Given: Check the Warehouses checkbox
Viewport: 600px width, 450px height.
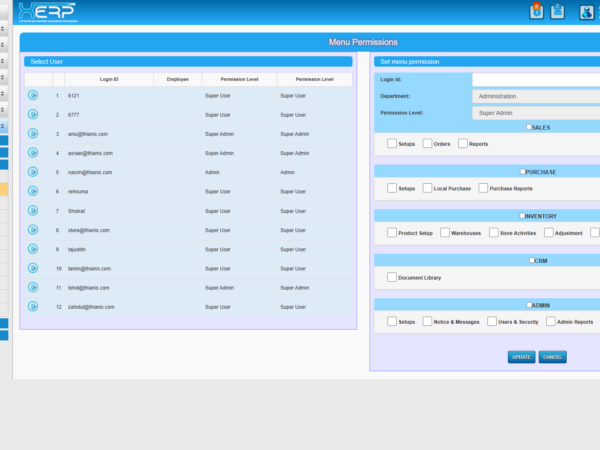Looking at the screenshot, I should pyautogui.click(x=445, y=233).
